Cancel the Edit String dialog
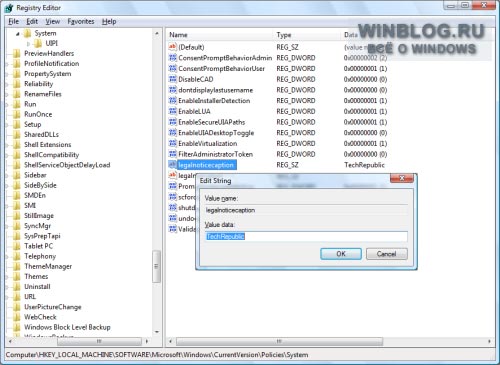The height and width of the screenshot is (365, 500). point(387,254)
